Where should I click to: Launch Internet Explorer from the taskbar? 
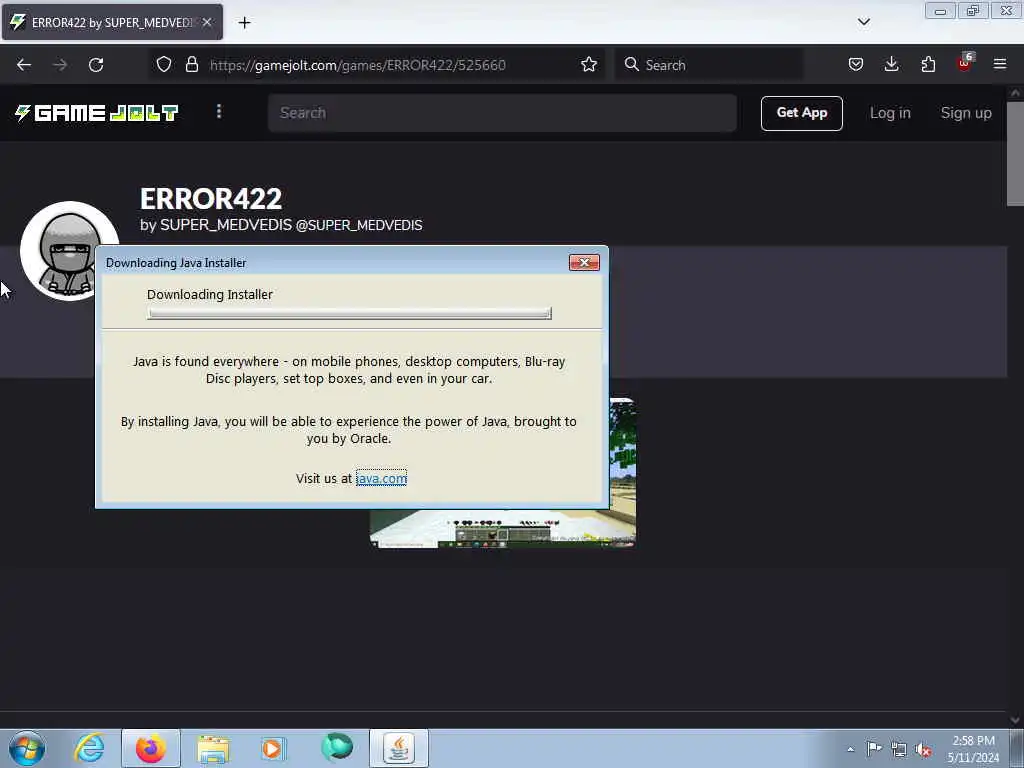89,748
